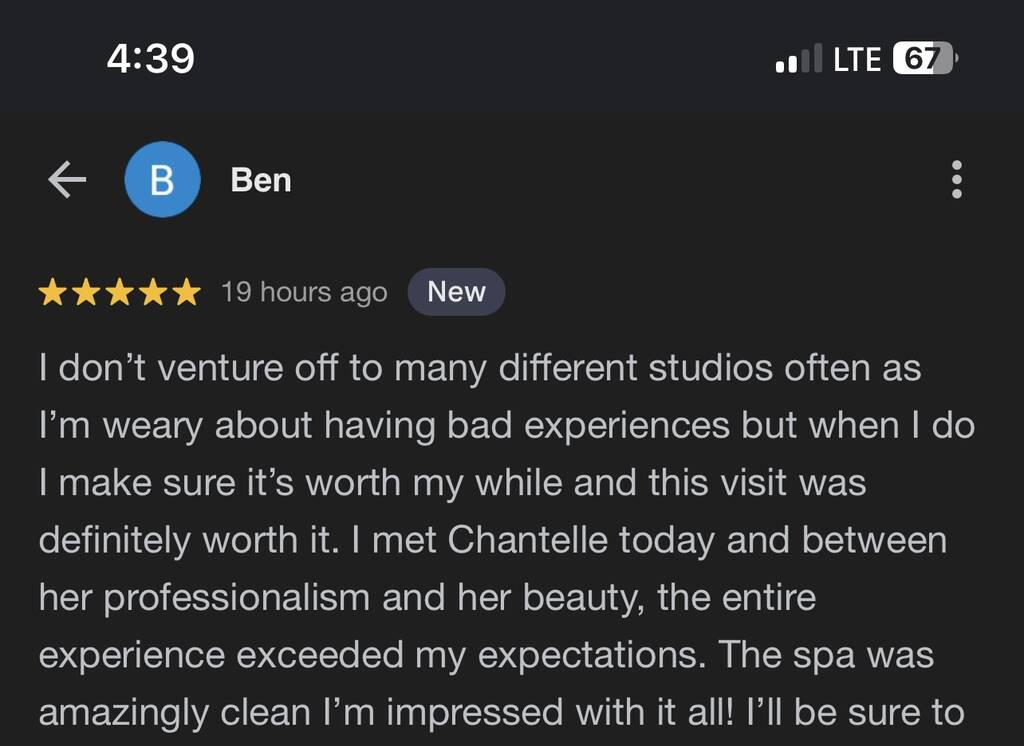
Task: Tap the 19 hours ago timestamp
Action: pos(304,293)
